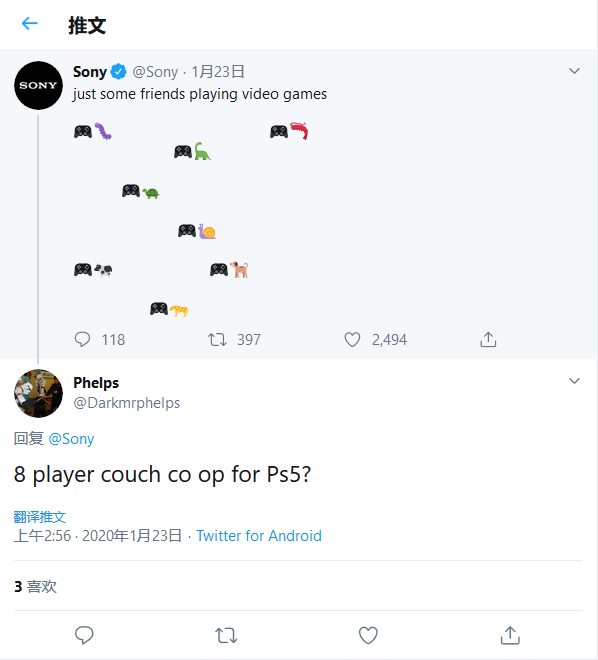This screenshot has height=660, width=598.
Task: Share Phelps' reply via the bottom share icon
Action: (x=510, y=635)
